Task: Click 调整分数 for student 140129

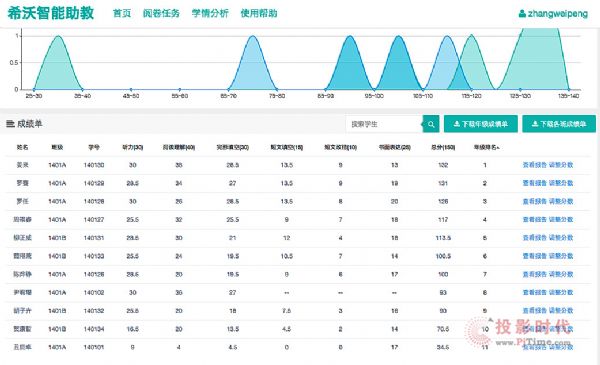Action: (561, 183)
